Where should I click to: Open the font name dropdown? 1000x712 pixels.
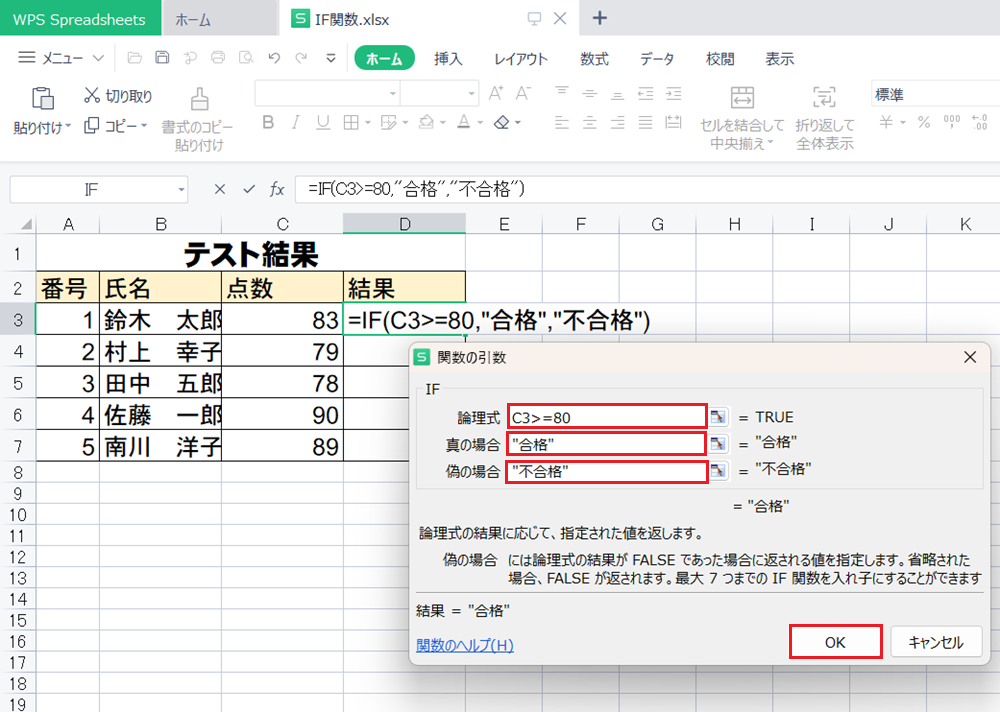click(x=393, y=94)
